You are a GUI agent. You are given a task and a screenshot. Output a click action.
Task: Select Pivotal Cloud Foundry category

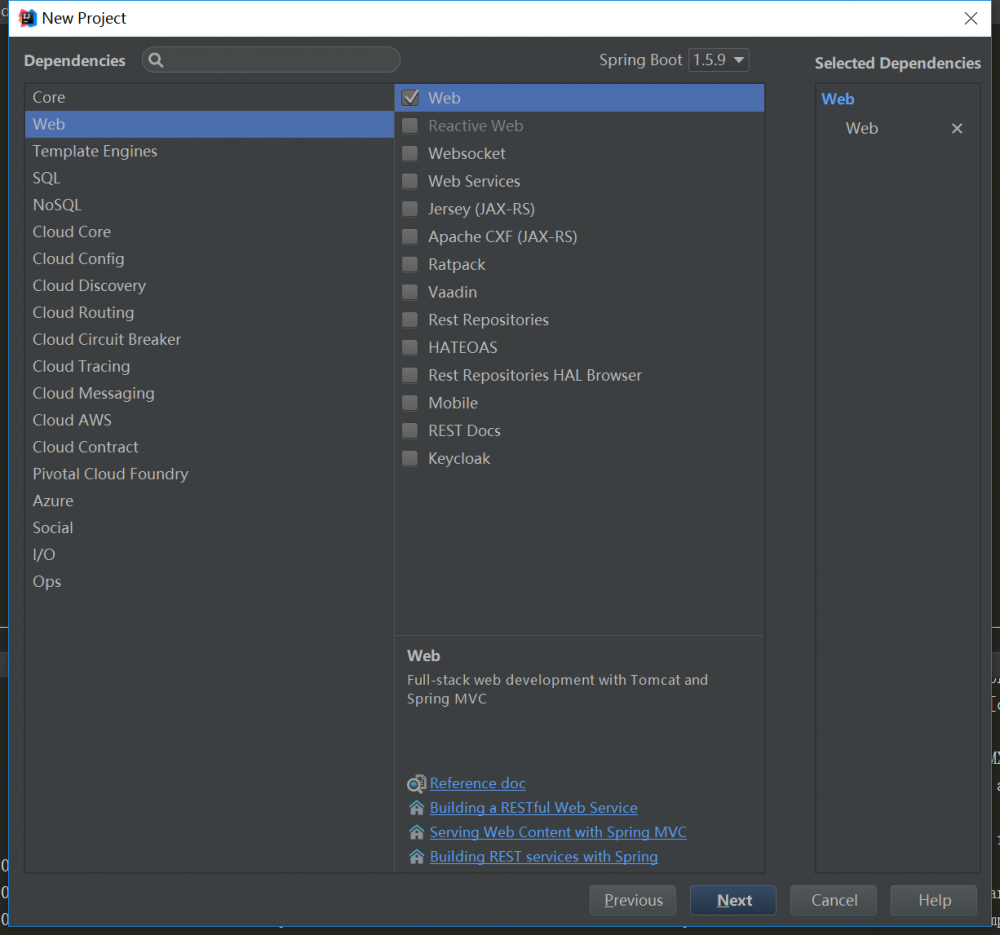click(209, 474)
